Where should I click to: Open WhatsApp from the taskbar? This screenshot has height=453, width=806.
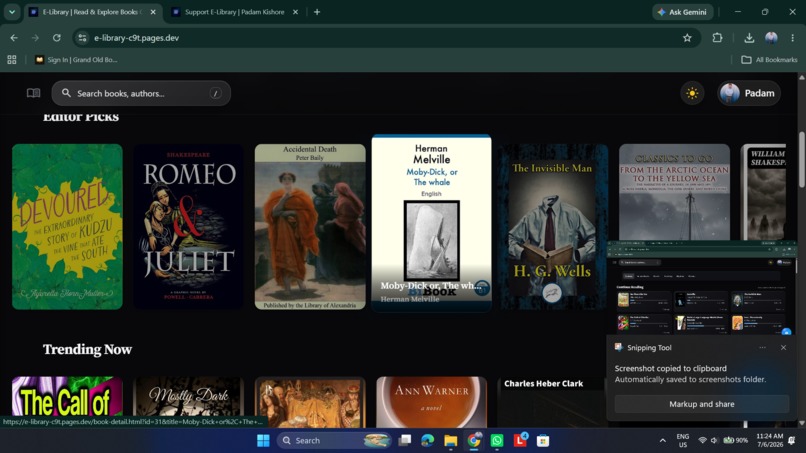[497, 441]
